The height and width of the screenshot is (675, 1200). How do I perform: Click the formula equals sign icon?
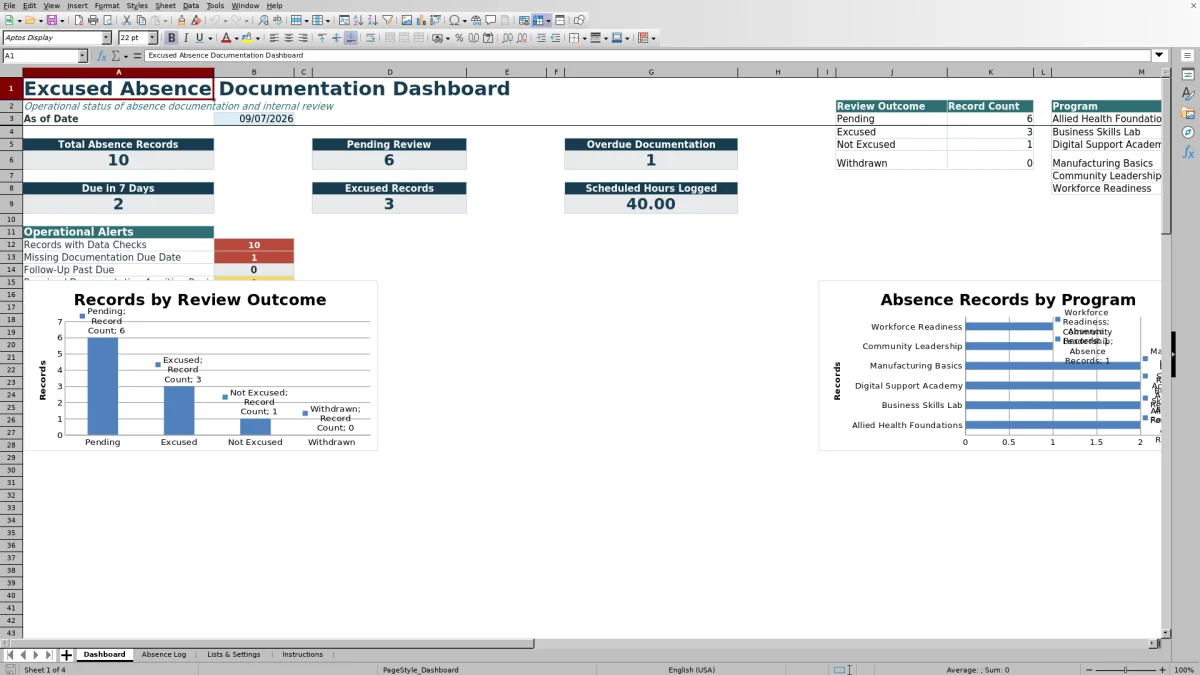[136, 56]
